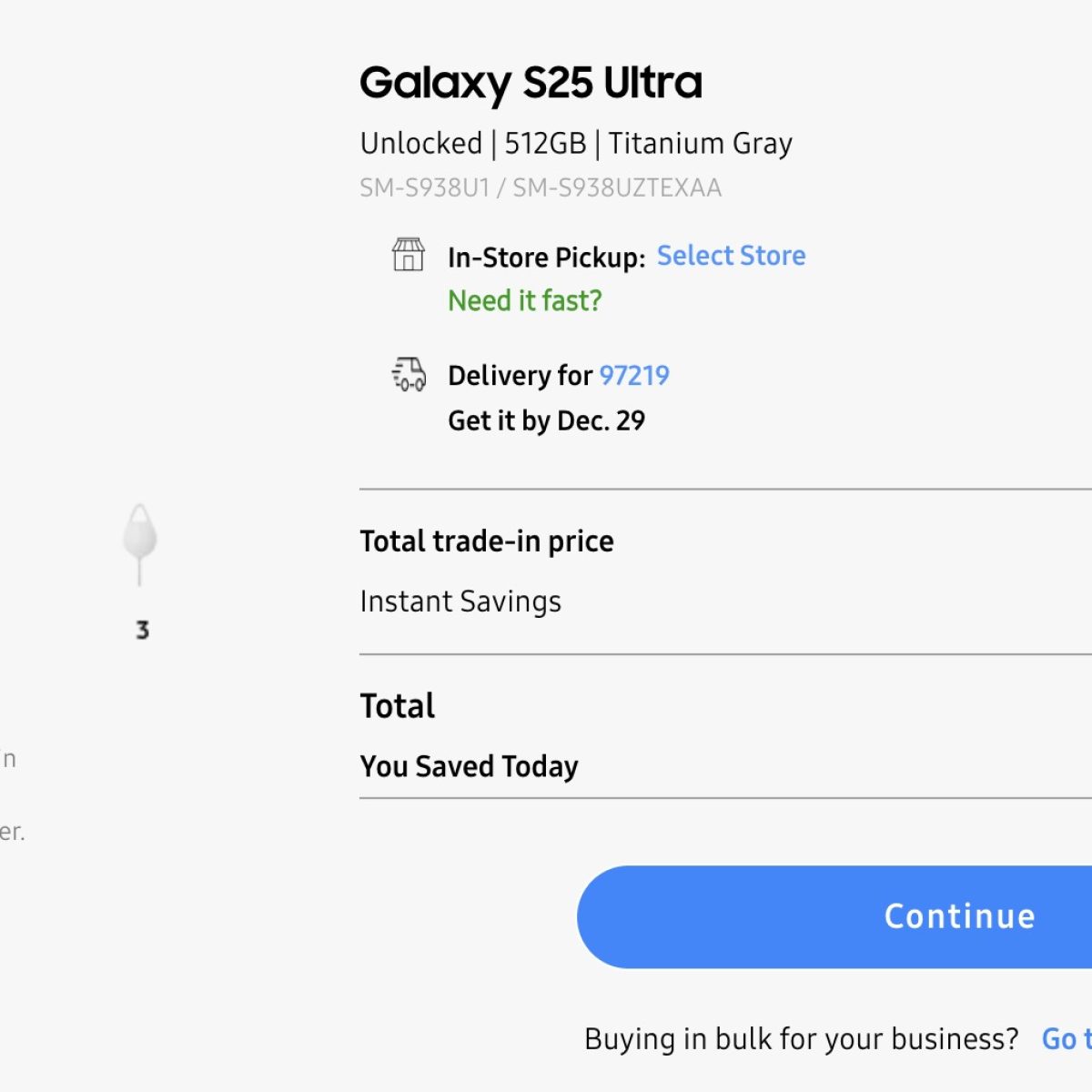1092x1092 pixels.
Task: Click the Unlocked 512GB Titanium Gray description
Action: point(576,143)
